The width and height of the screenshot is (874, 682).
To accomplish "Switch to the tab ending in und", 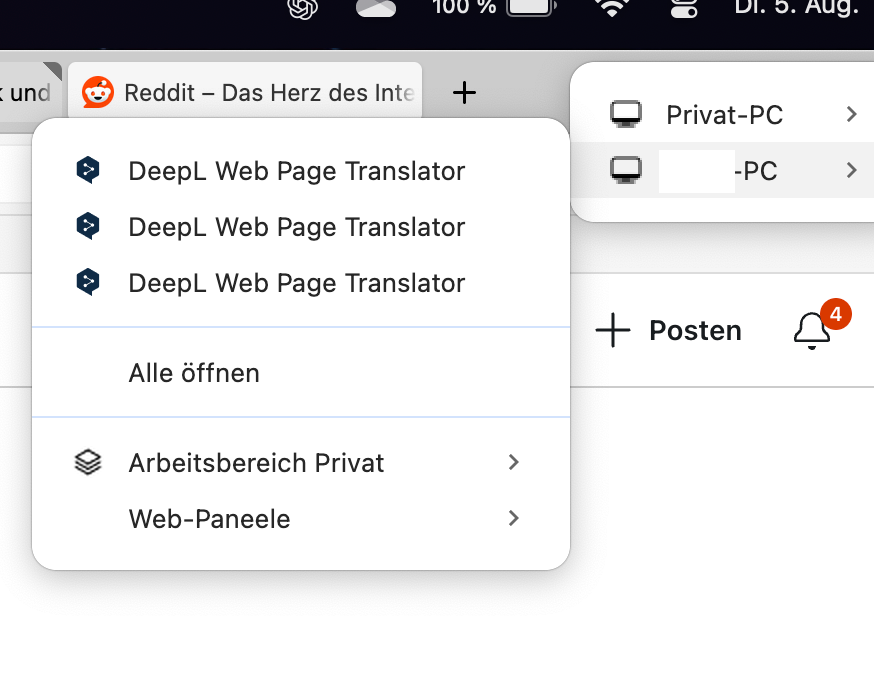I will [x=31, y=91].
